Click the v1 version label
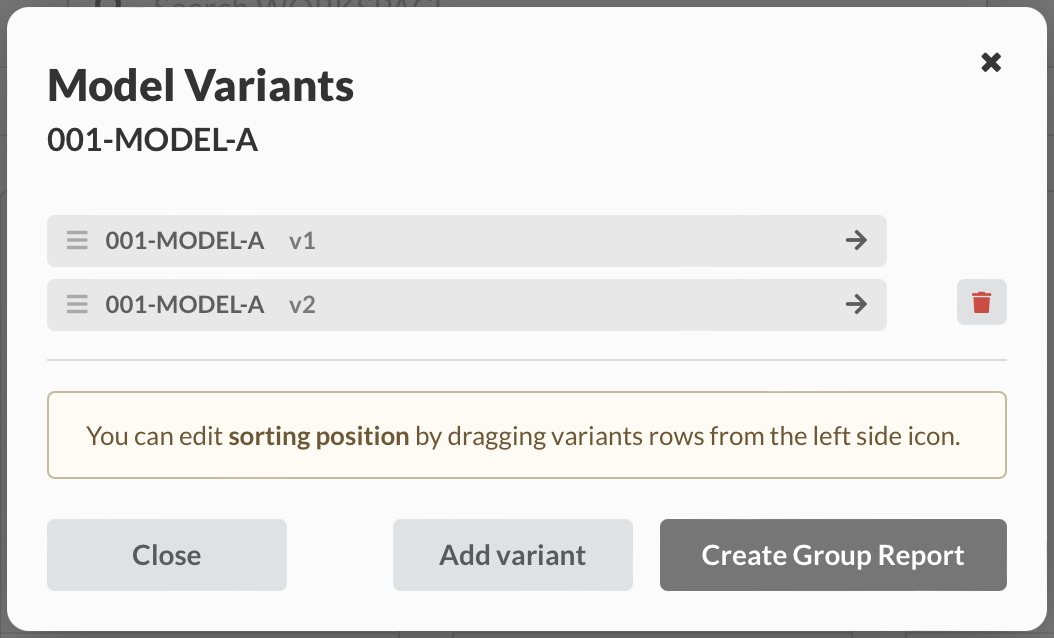 (x=302, y=241)
